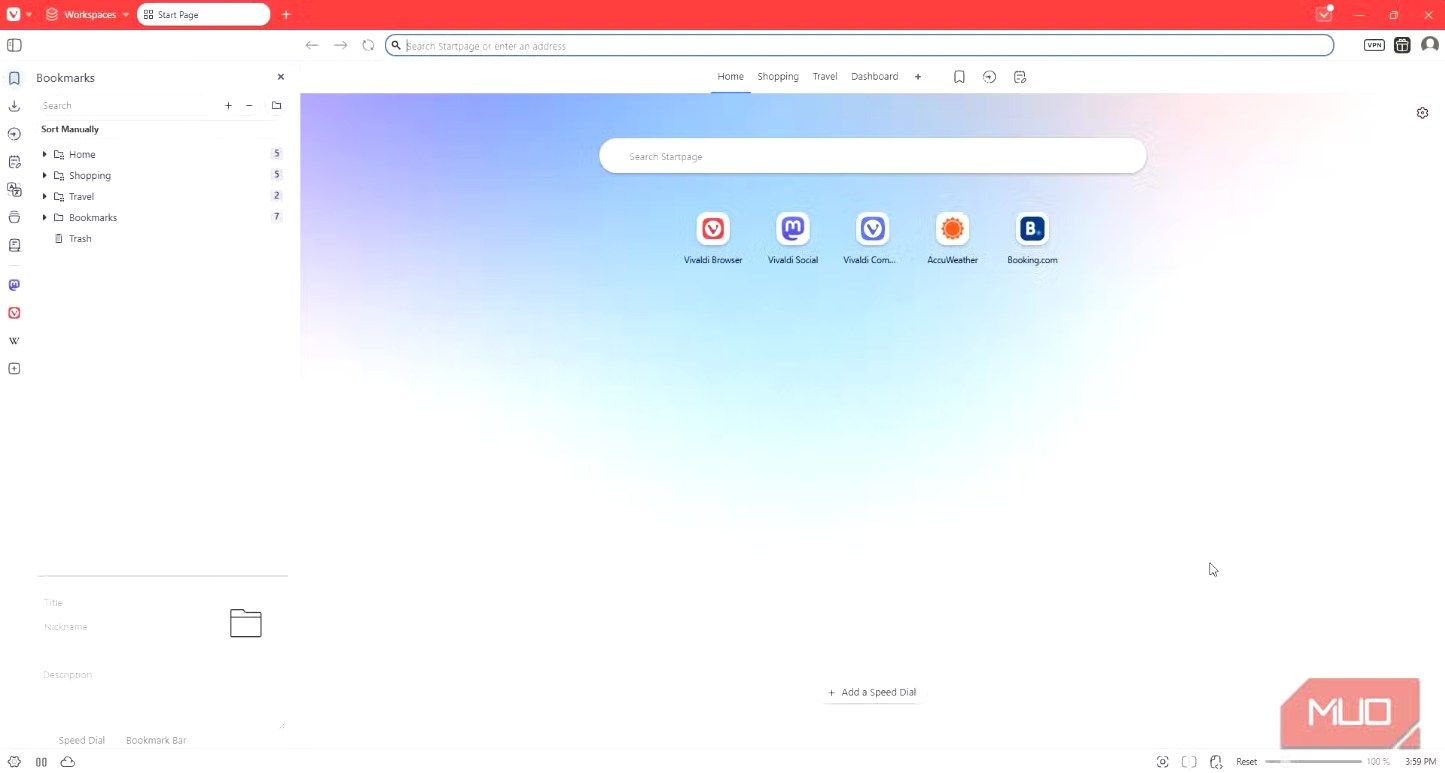1445x773 pixels.
Task: Open the Wikipedia web panel
Action: pos(14,341)
